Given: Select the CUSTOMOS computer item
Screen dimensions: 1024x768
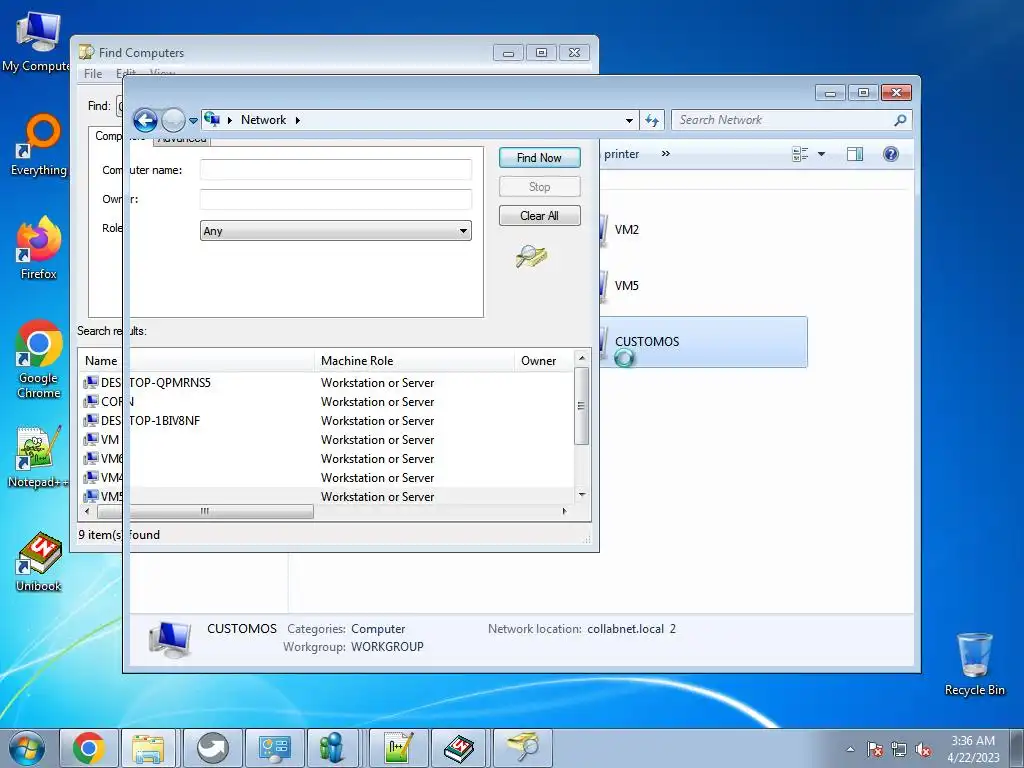Looking at the screenshot, I should 703,342.
